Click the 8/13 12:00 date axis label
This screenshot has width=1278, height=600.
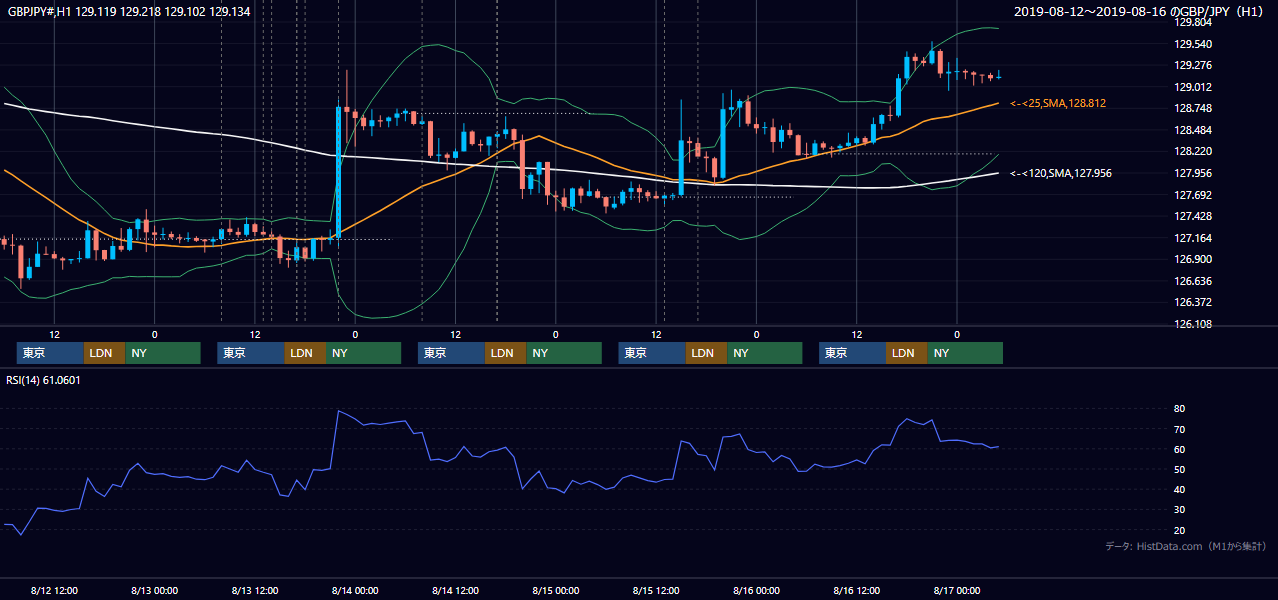click(x=255, y=590)
